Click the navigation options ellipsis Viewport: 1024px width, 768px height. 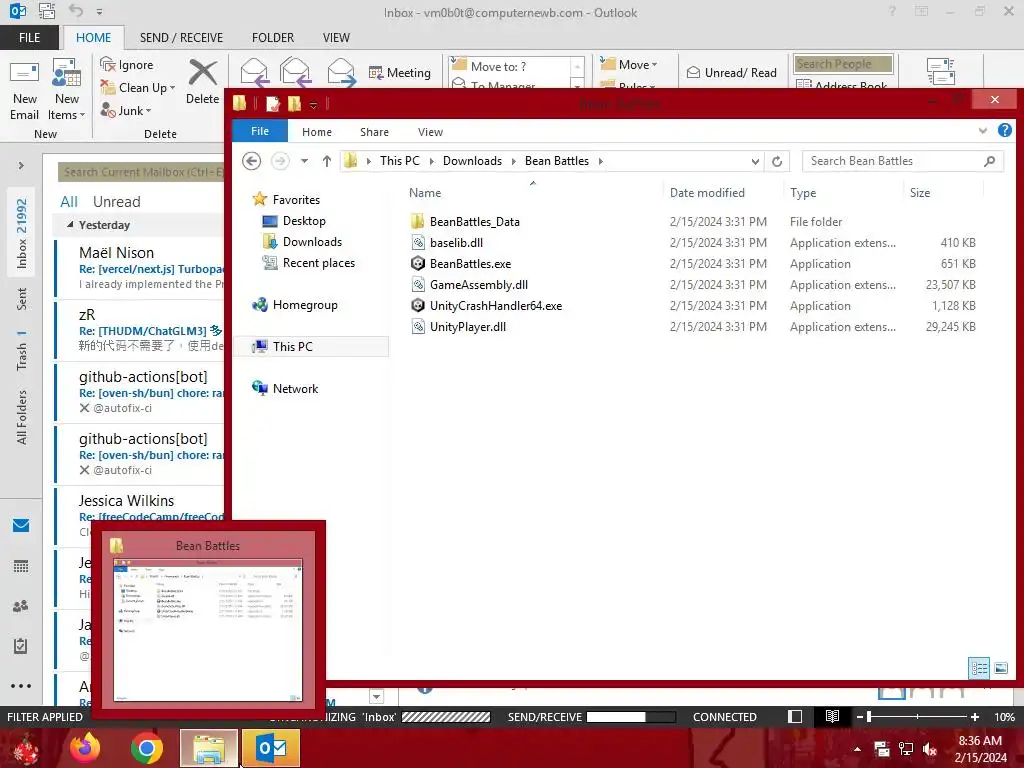pyautogui.click(x=21, y=686)
